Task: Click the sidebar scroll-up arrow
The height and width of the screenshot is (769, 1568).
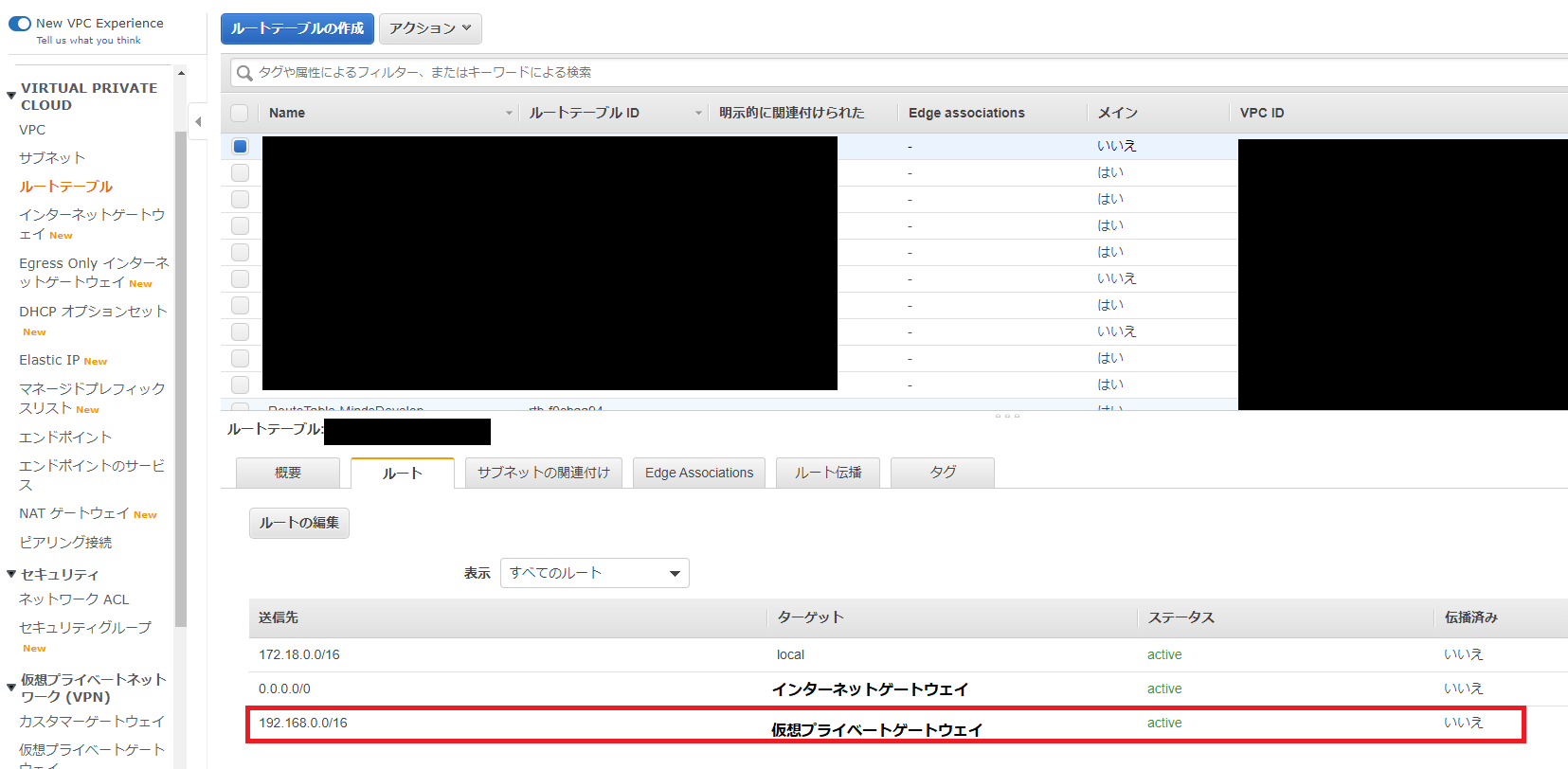Action: [181, 73]
